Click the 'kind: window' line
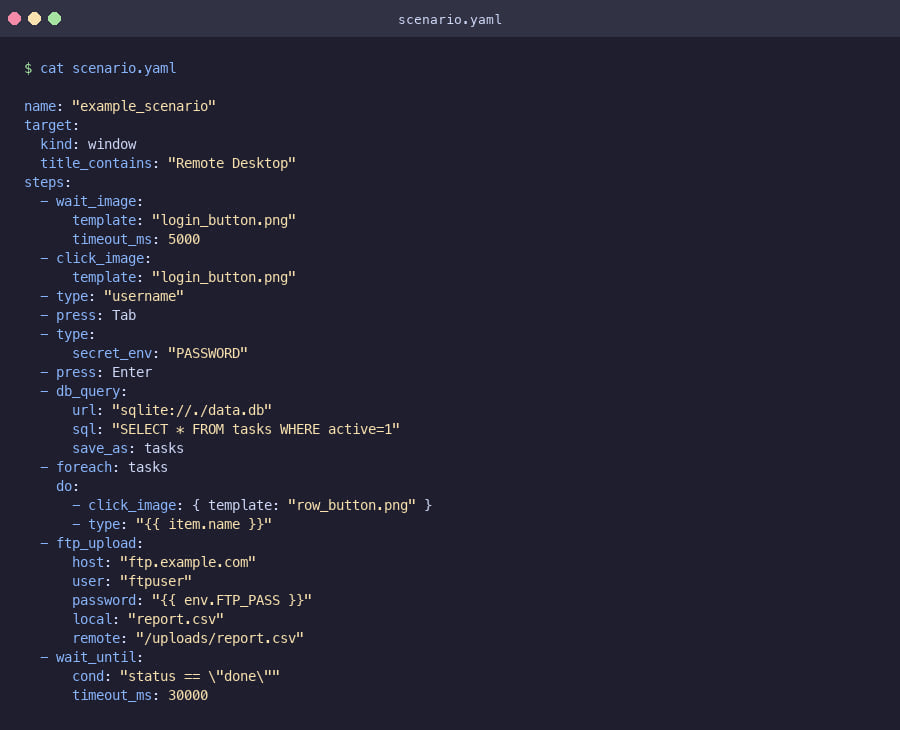Viewport: 900px width, 730px height. 88,144
